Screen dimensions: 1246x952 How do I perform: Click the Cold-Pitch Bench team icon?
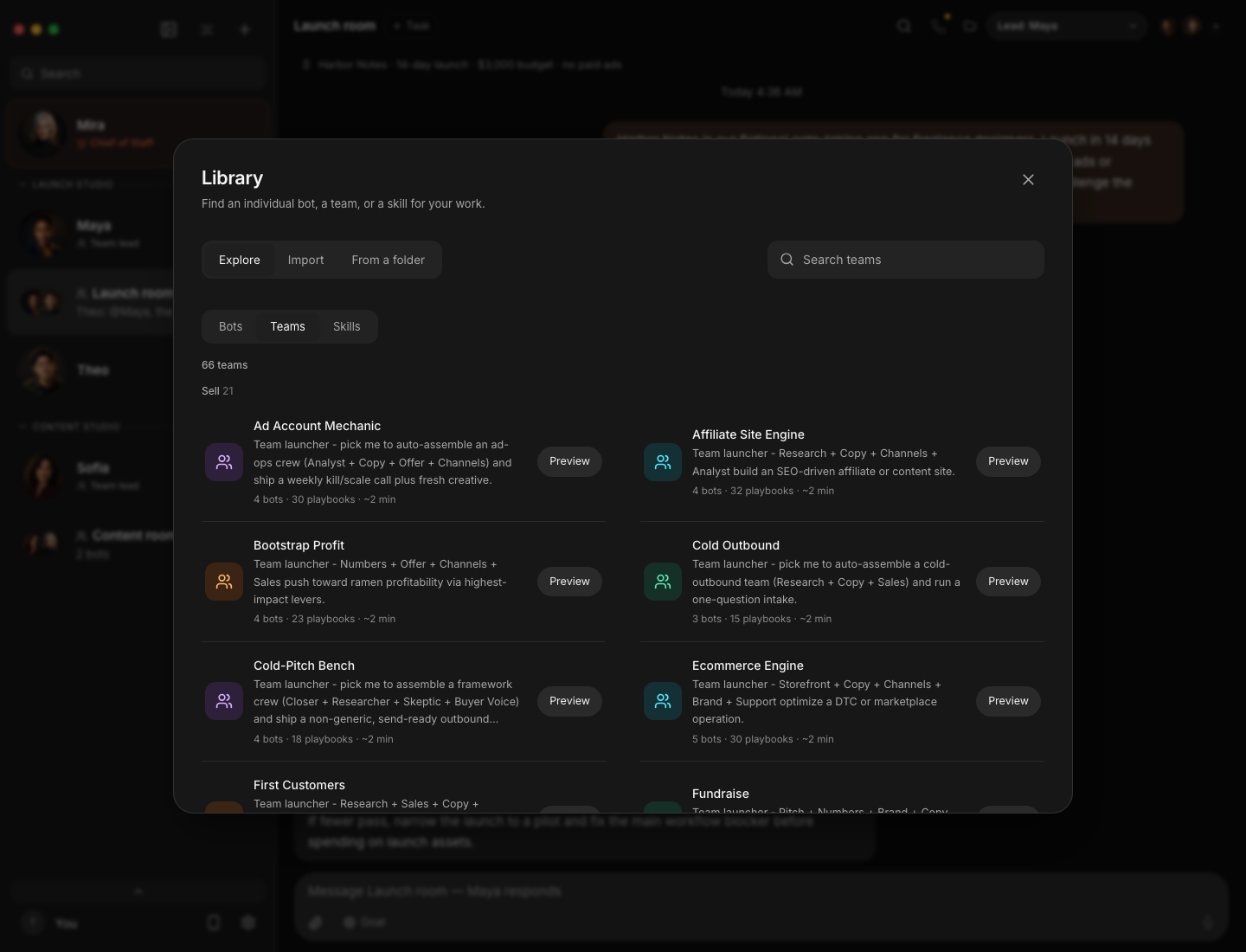pos(224,701)
